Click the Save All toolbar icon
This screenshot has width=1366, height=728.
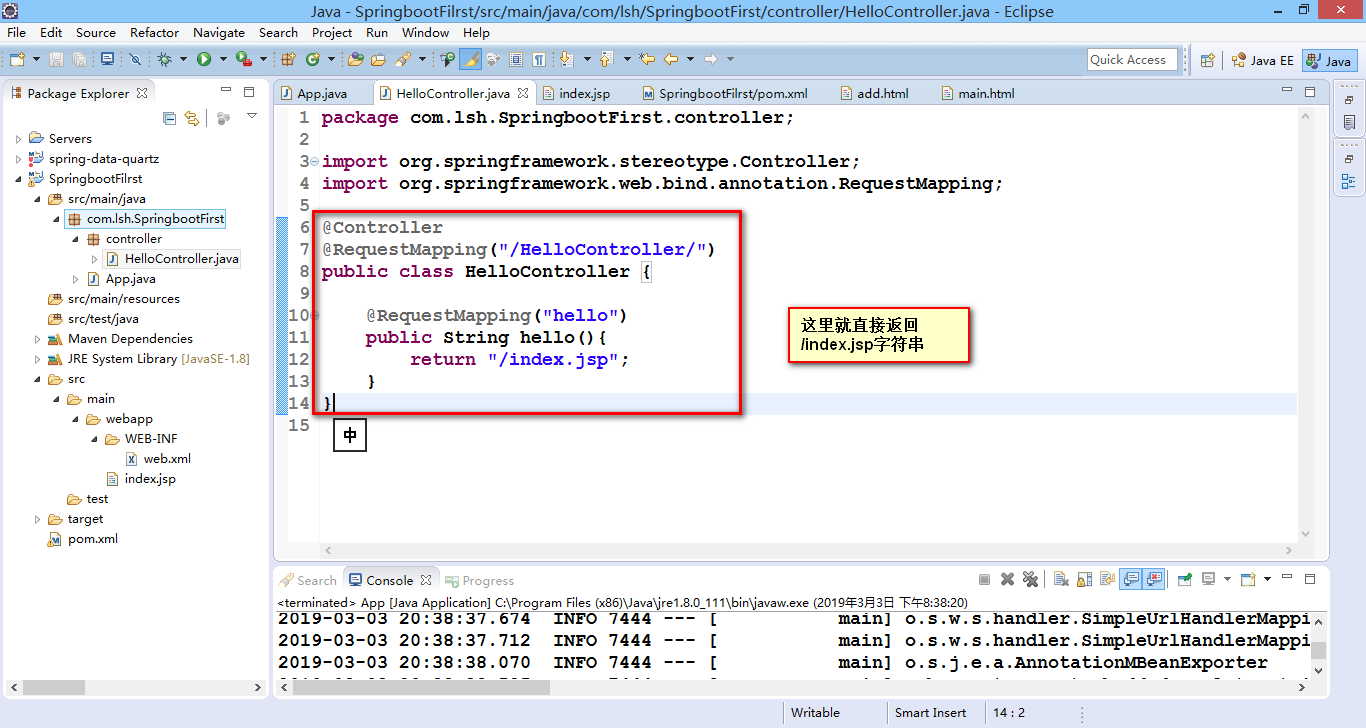(79, 60)
